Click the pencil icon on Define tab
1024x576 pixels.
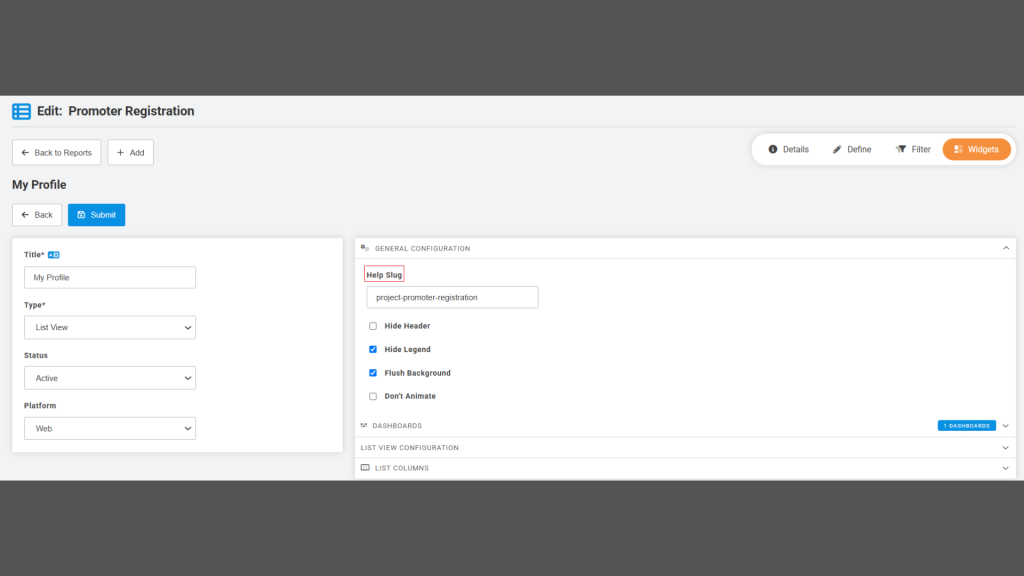pos(837,150)
